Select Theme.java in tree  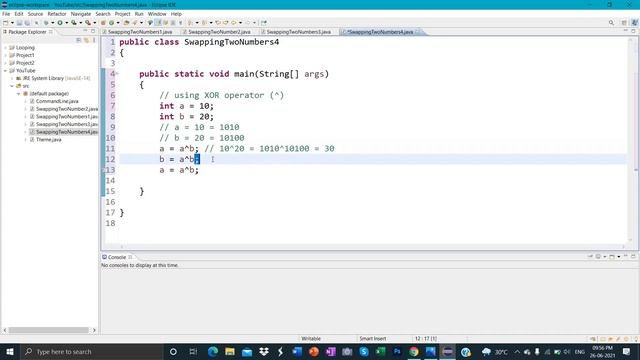[49, 140]
